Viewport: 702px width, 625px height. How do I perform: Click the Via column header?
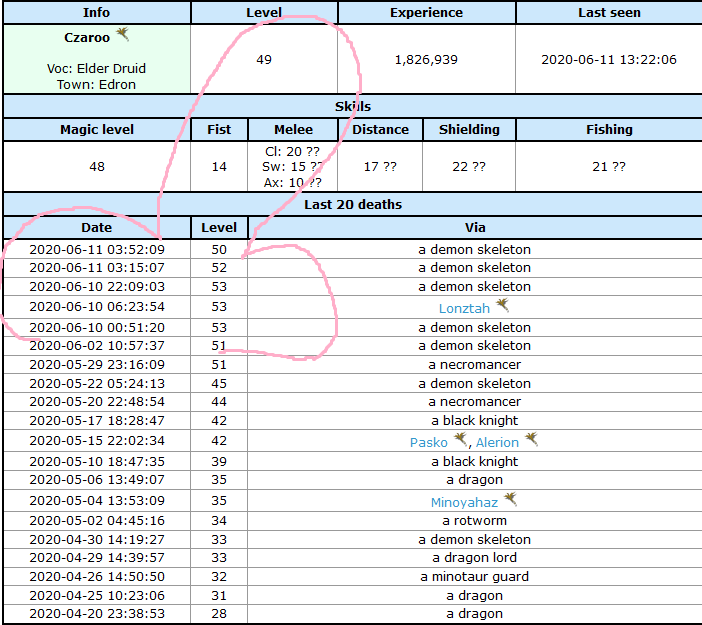click(475, 228)
